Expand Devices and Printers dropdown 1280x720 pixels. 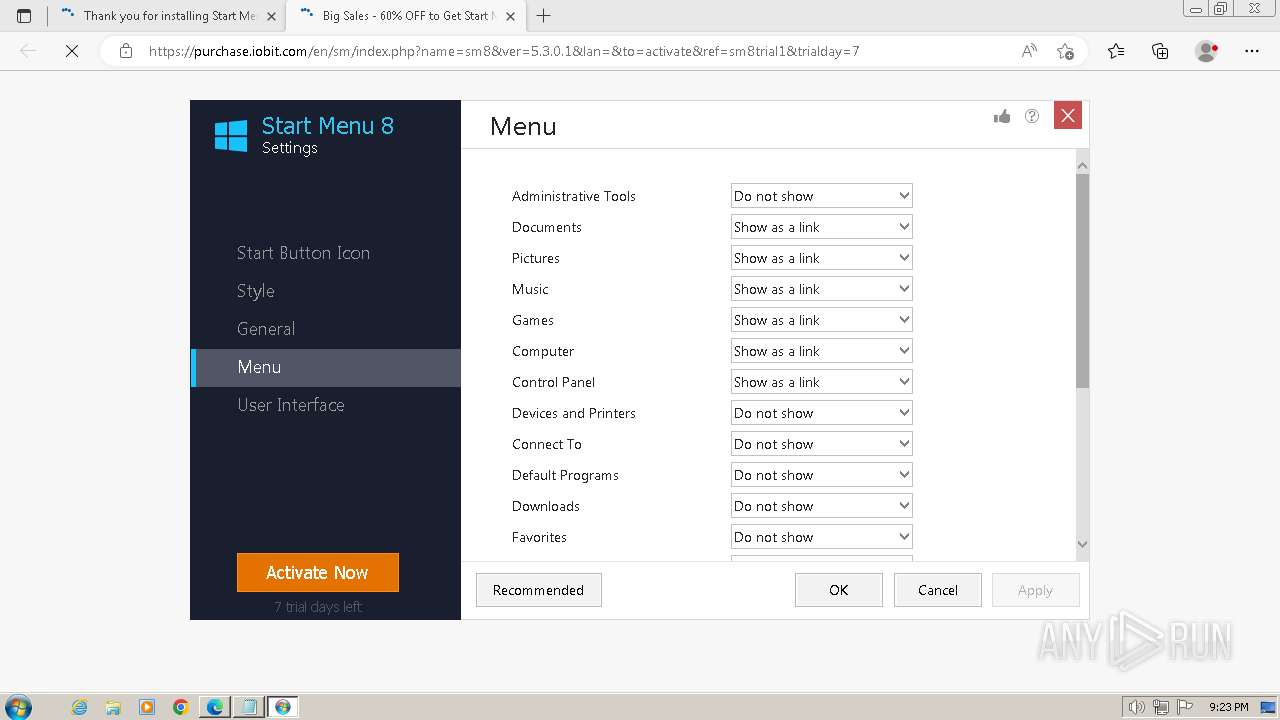point(821,413)
